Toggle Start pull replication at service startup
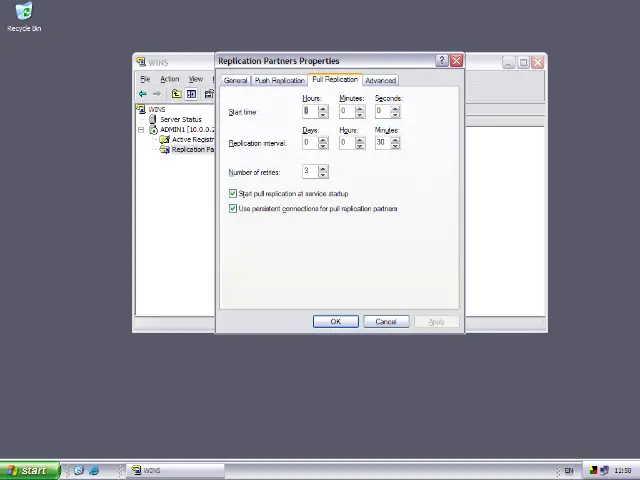The height and width of the screenshot is (480, 640). 233,193
